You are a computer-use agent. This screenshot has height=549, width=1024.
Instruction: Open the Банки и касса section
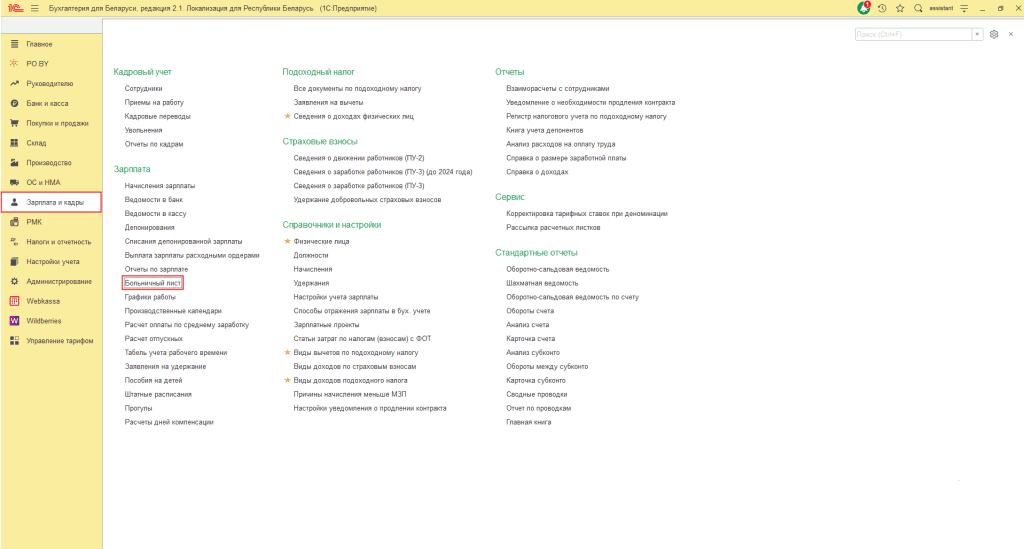[46, 103]
